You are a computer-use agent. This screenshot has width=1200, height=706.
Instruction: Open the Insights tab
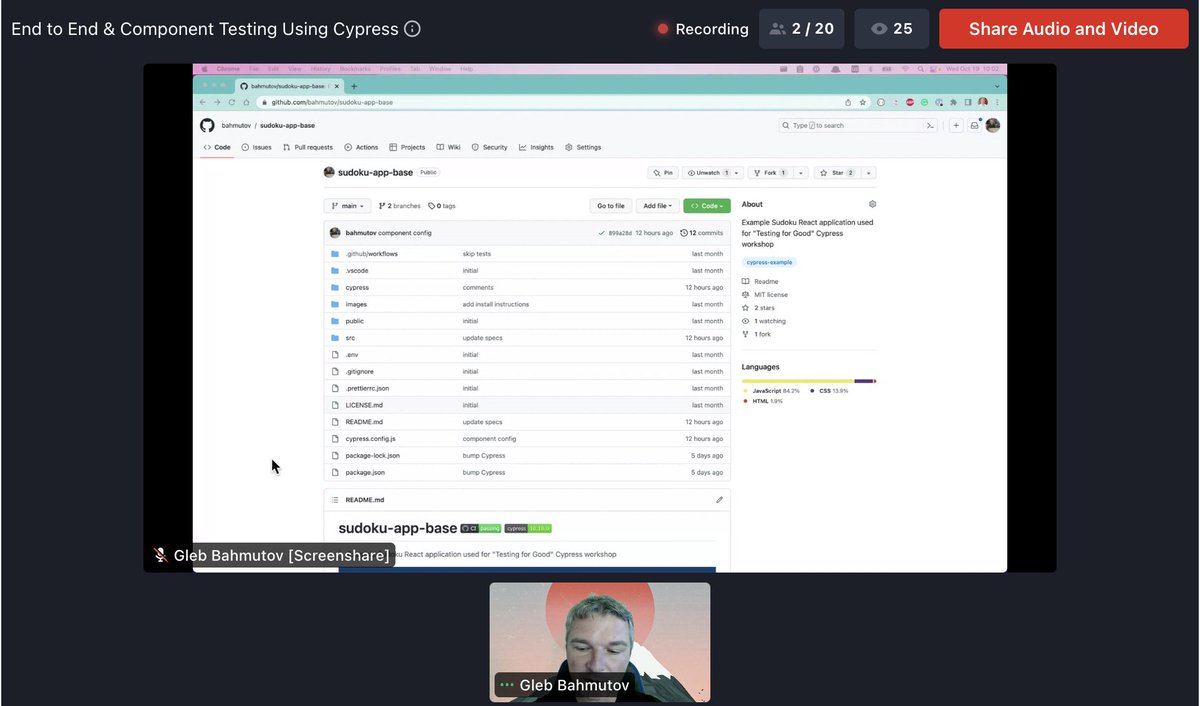pos(536,147)
